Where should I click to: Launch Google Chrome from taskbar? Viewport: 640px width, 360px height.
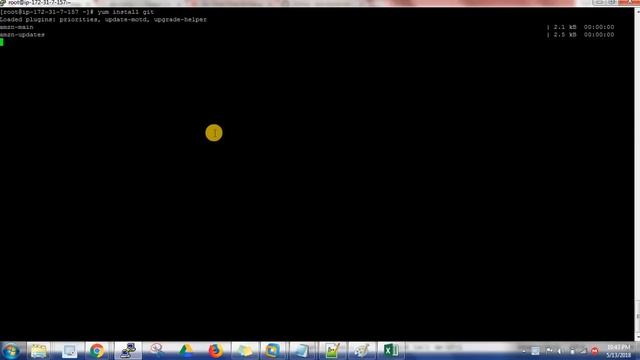97,351
